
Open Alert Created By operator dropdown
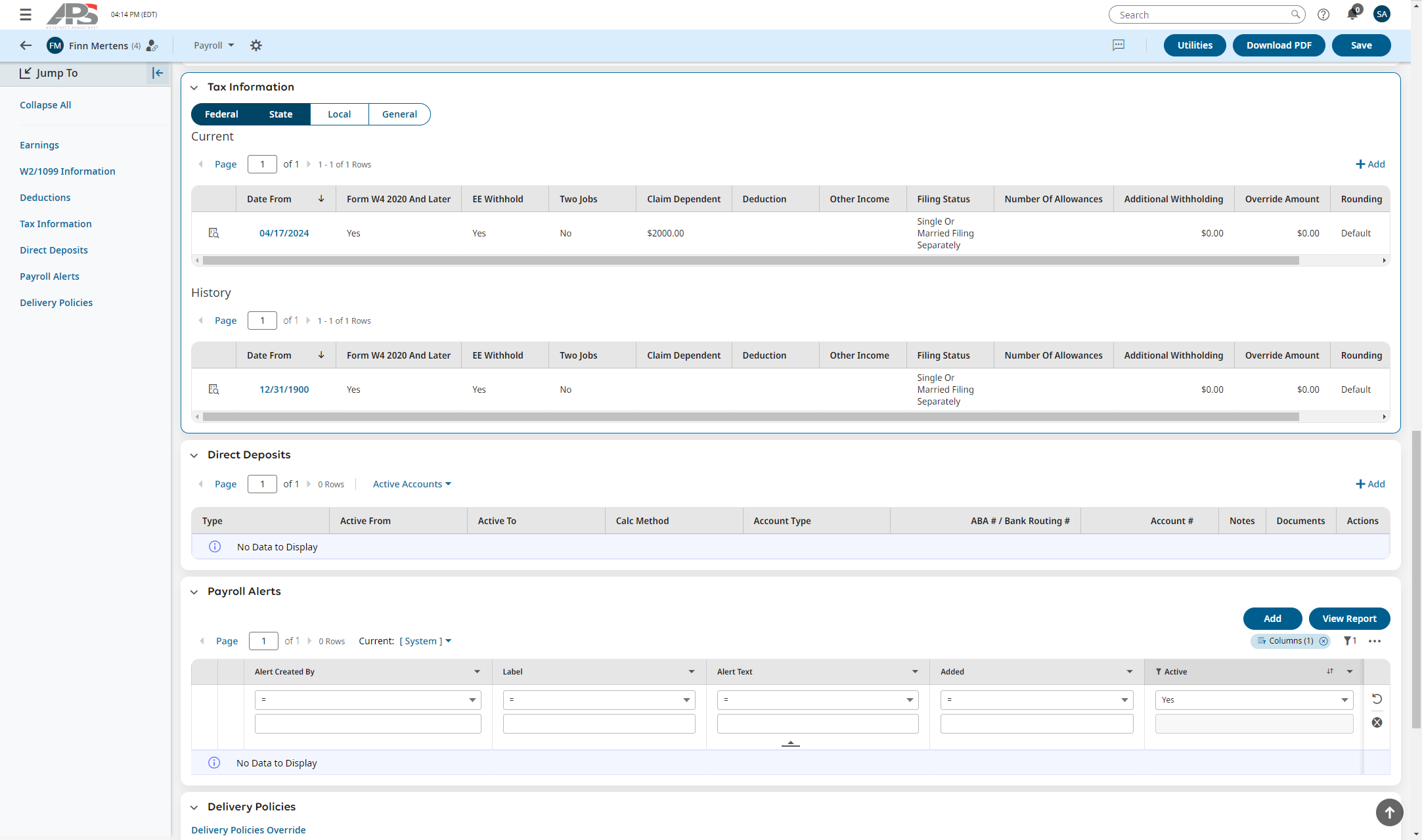(368, 700)
